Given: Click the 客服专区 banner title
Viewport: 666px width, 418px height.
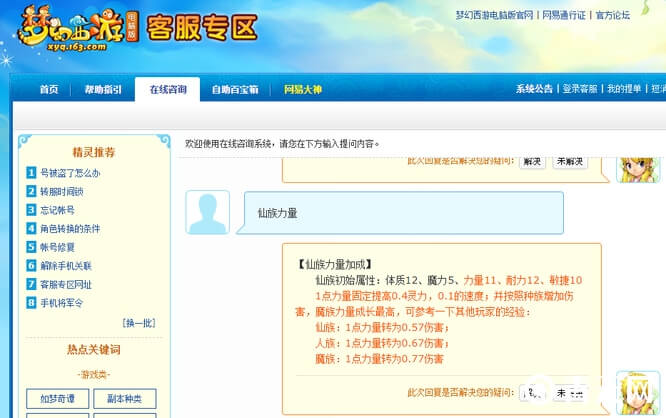Looking at the screenshot, I should pyautogui.click(x=202, y=28).
